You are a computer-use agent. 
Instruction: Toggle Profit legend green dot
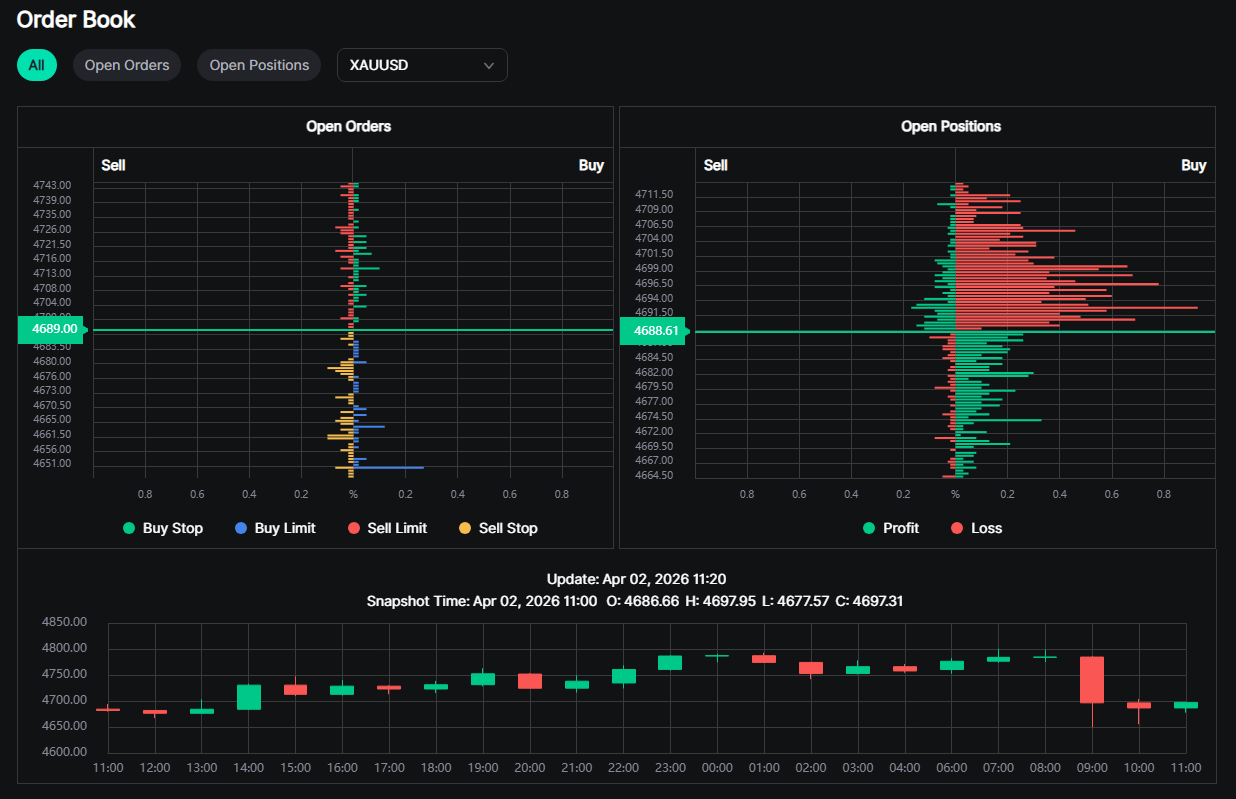[x=869, y=528]
